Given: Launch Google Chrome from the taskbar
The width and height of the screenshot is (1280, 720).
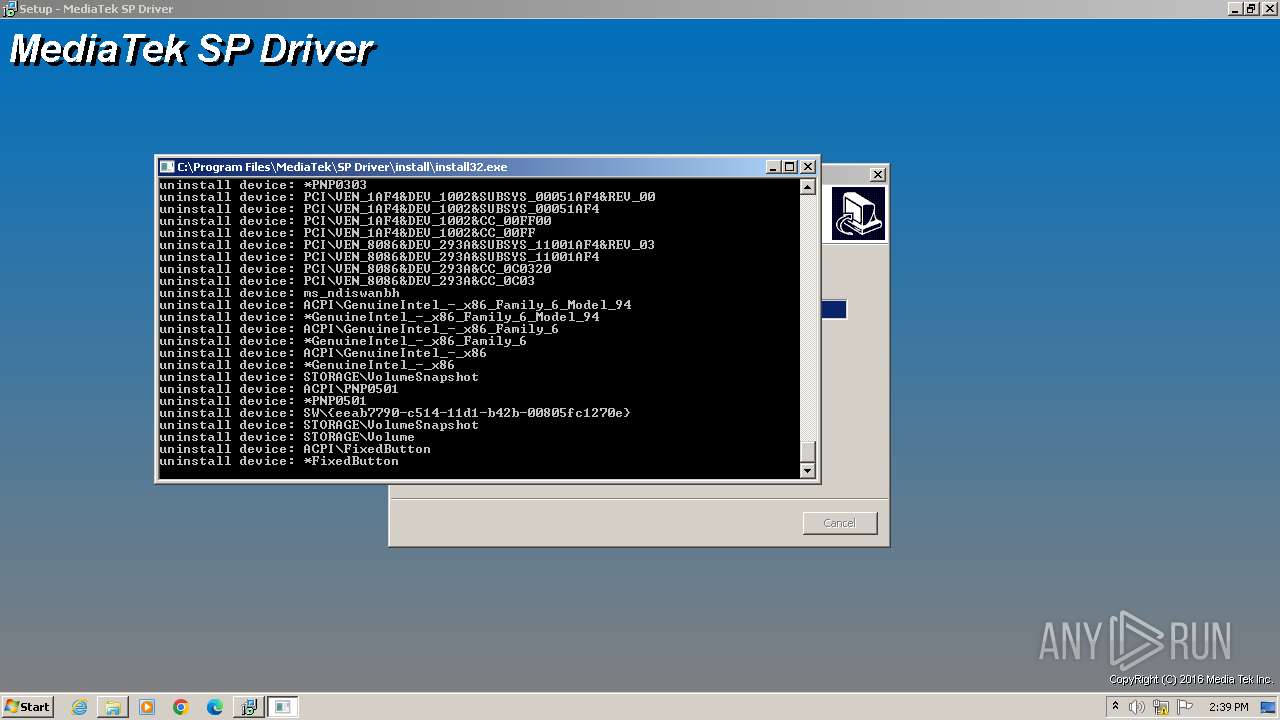Looking at the screenshot, I should (181, 707).
